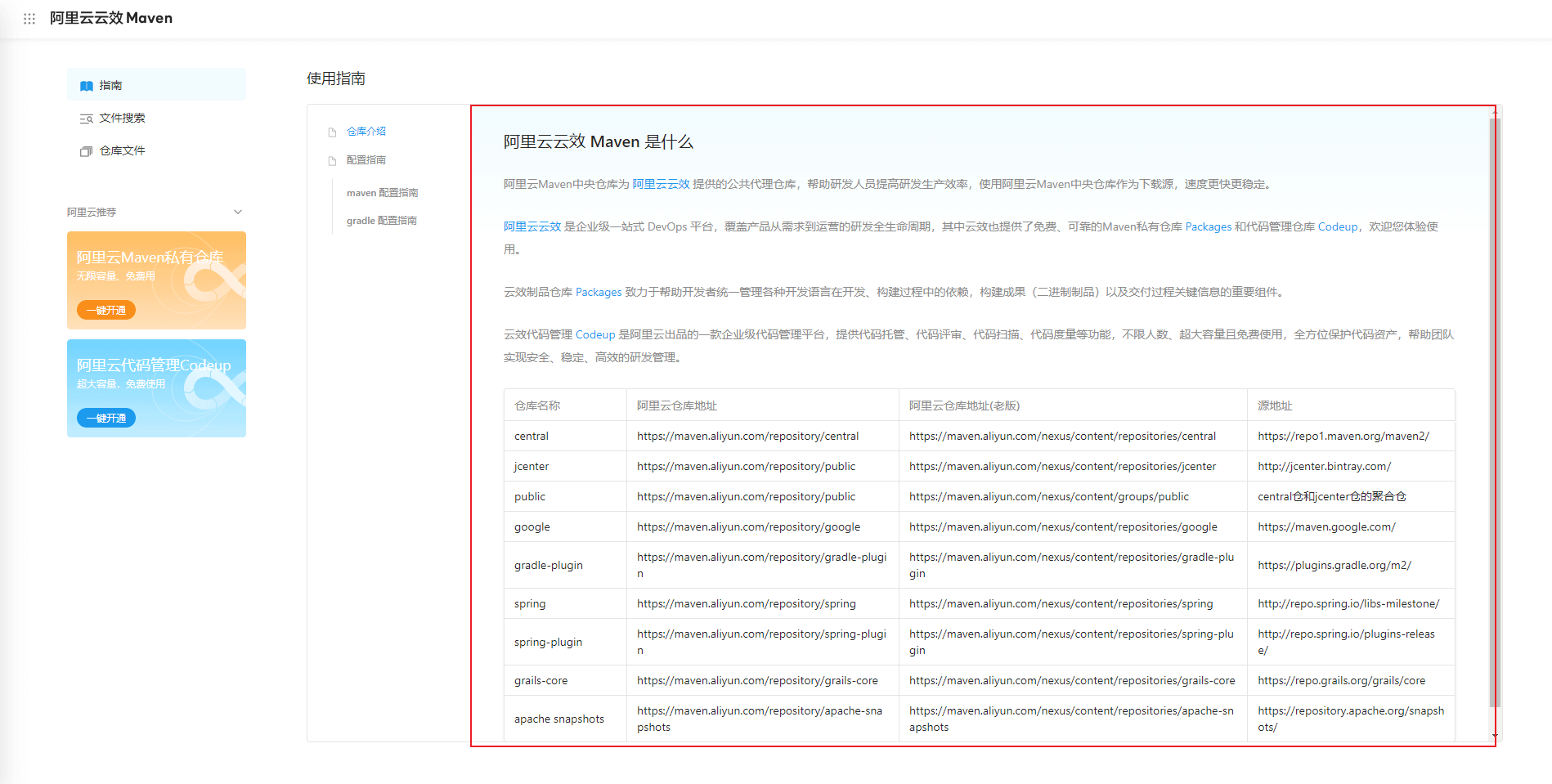Open the 阿里云Maven私有仓库 promotional card
Screen dimensions: 1552x784
coord(156,280)
